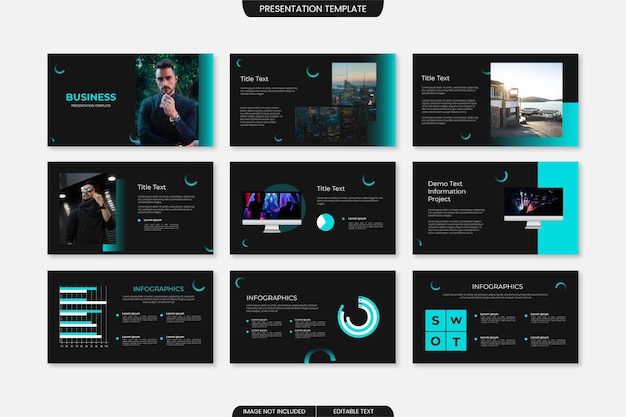Click the "IMAGE NOT INCLUDED" badge
This screenshot has height=417, width=626.
click(274, 411)
